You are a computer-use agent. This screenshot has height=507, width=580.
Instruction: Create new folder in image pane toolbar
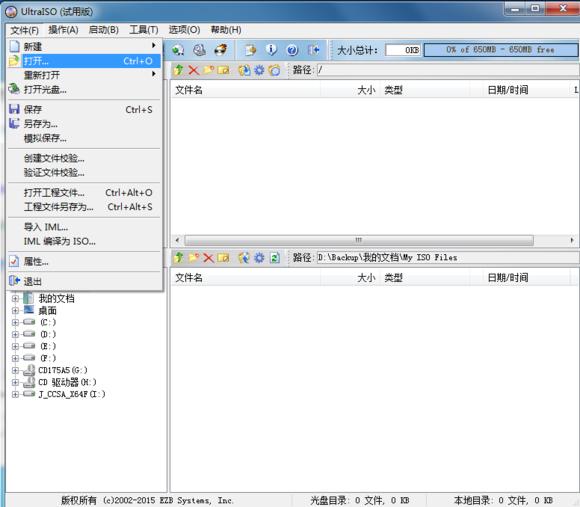tap(209, 70)
